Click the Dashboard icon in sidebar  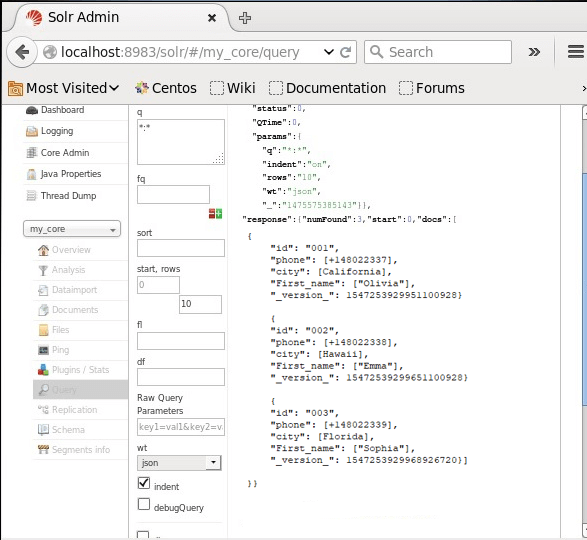(32, 110)
